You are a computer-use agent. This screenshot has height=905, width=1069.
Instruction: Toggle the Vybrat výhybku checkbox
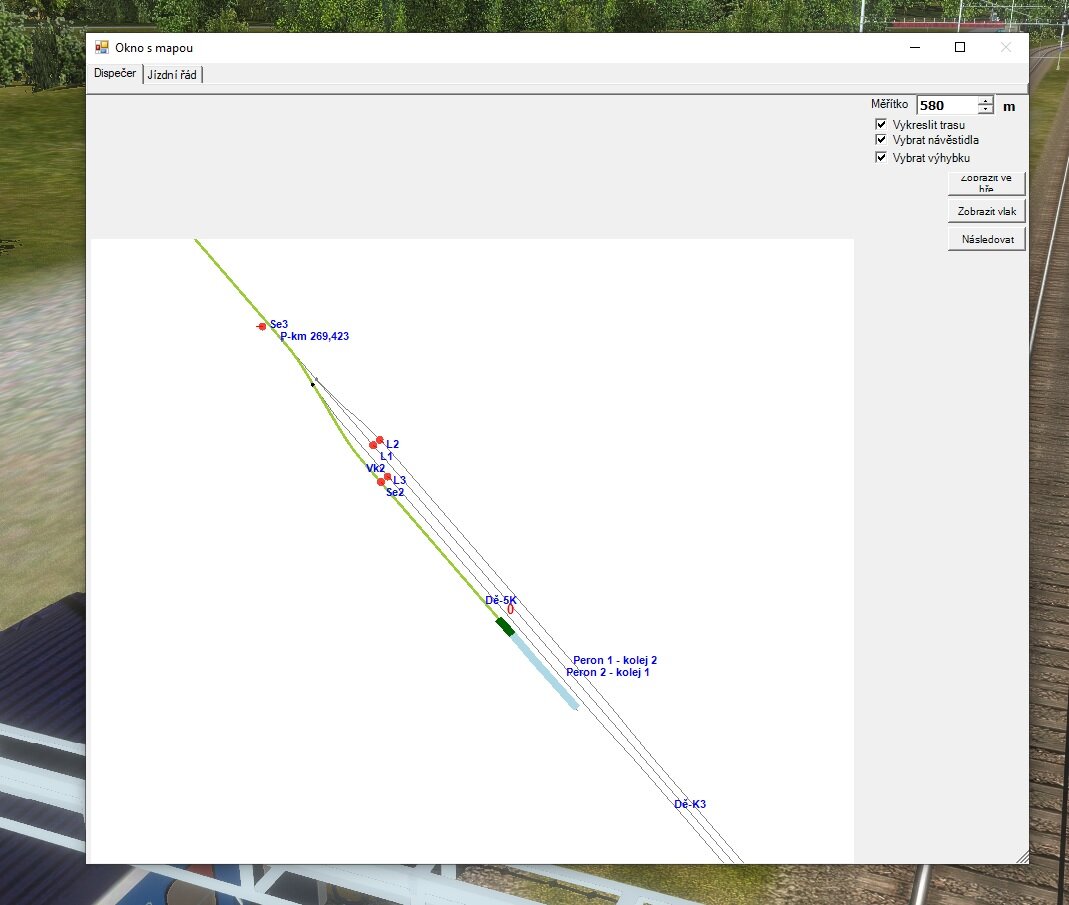click(881, 157)
